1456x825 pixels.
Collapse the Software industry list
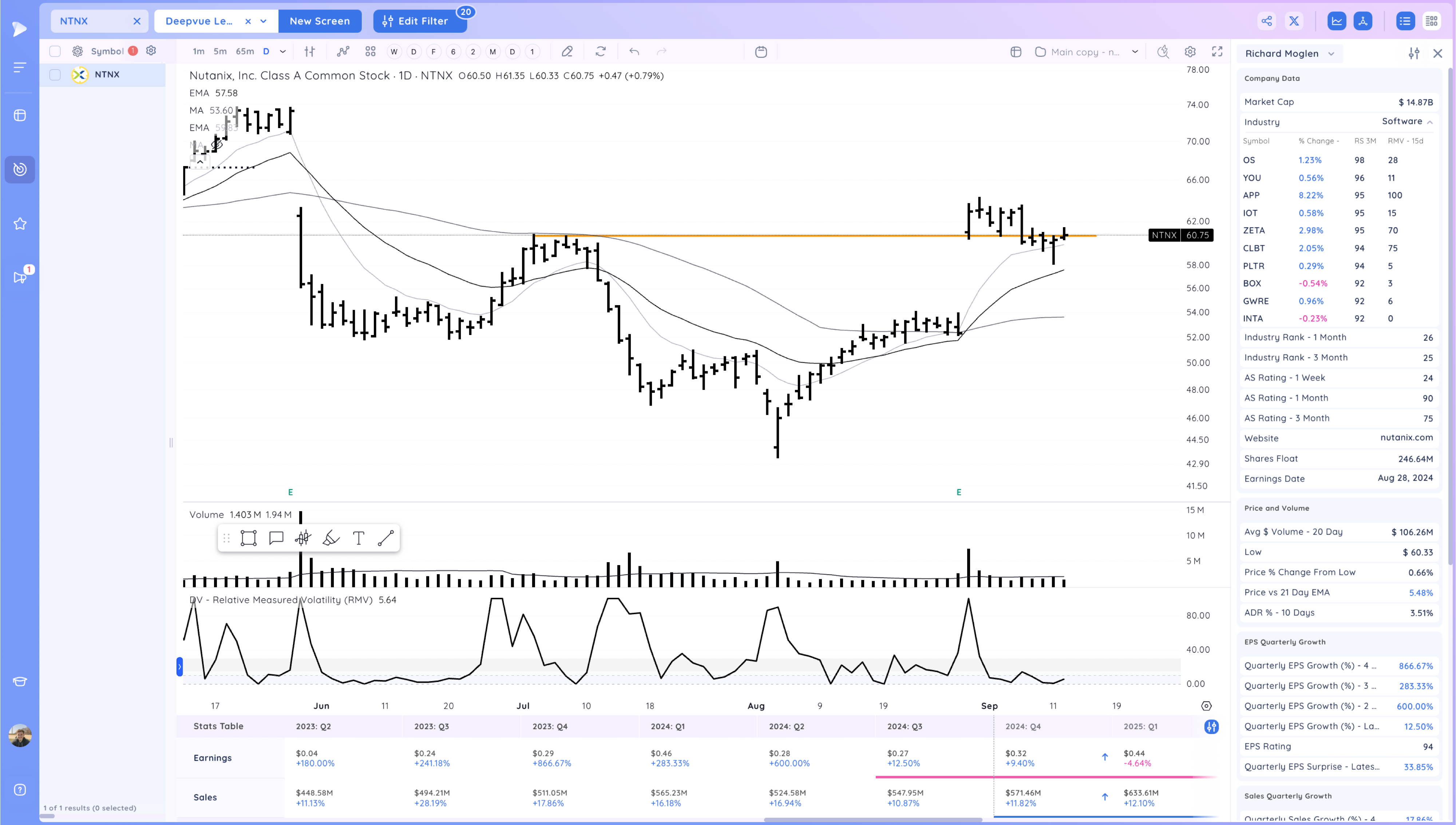pyautogui.click(x=1429, y=122)
